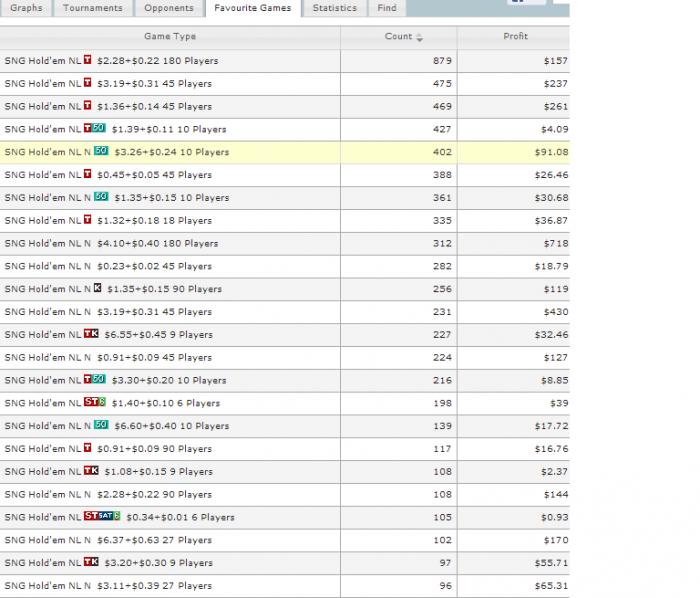Click the Count column header label
700x598 pixels.
click(x=398, y=37)
